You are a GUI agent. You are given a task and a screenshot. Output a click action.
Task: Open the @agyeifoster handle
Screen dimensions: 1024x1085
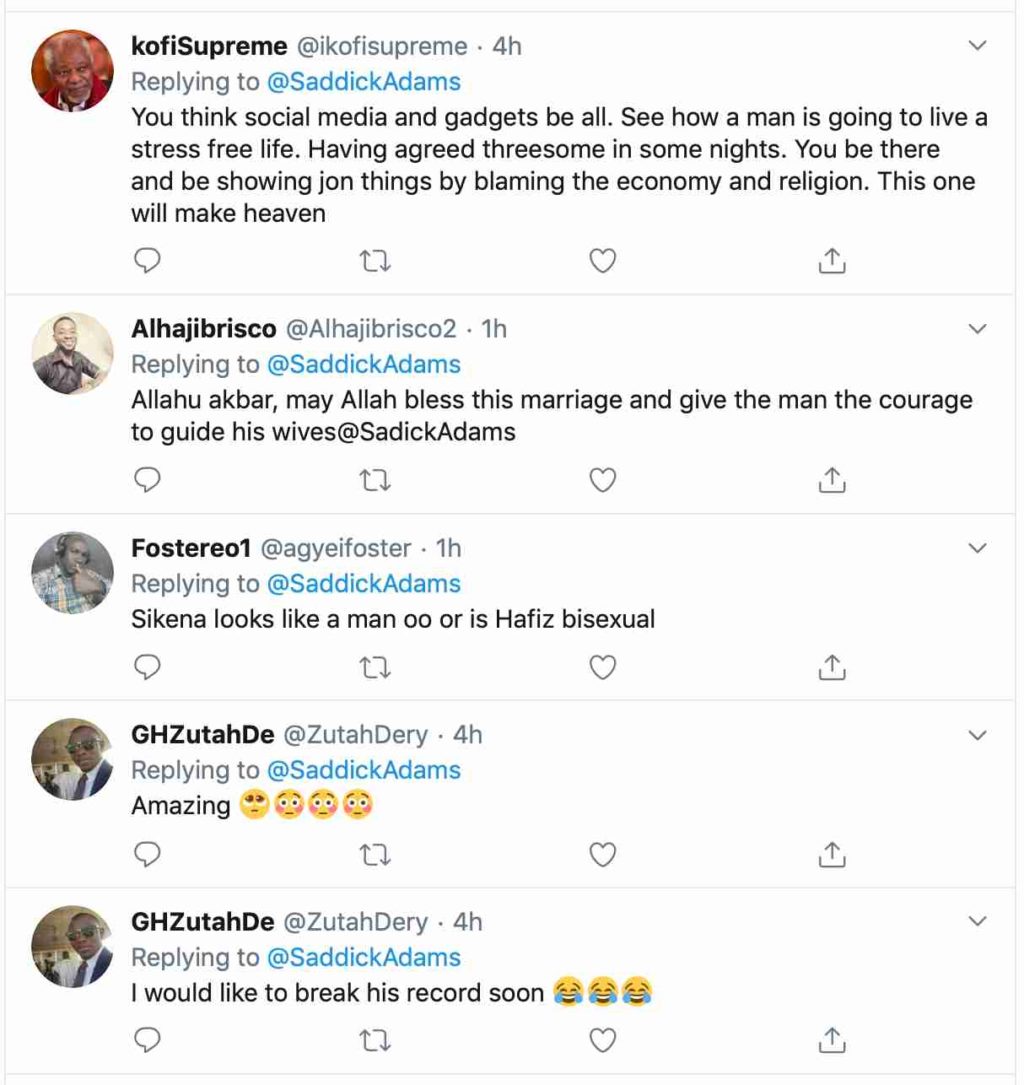pos(336,548)
